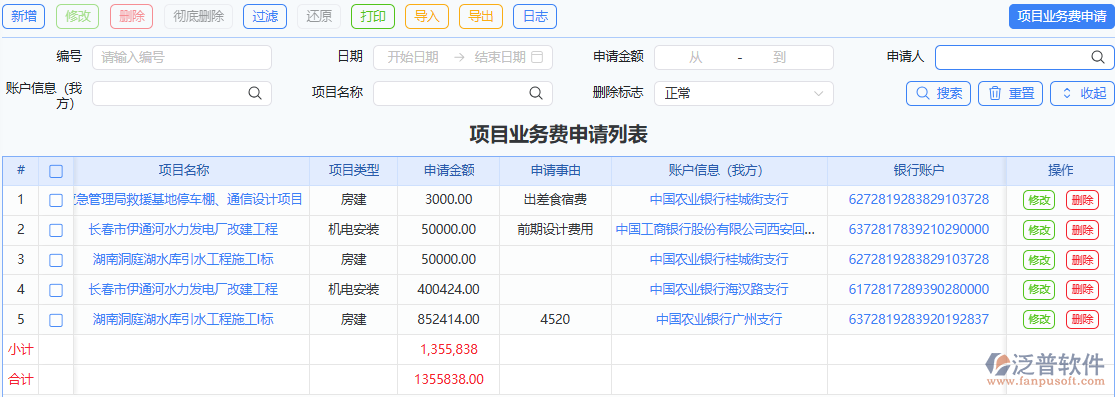1115x397 pixels.
Task: Click the 编号 input field
Action: (182, 58)
